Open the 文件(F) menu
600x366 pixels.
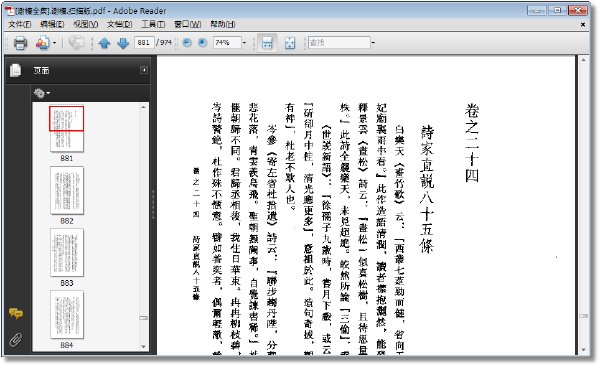click(20, 24)
